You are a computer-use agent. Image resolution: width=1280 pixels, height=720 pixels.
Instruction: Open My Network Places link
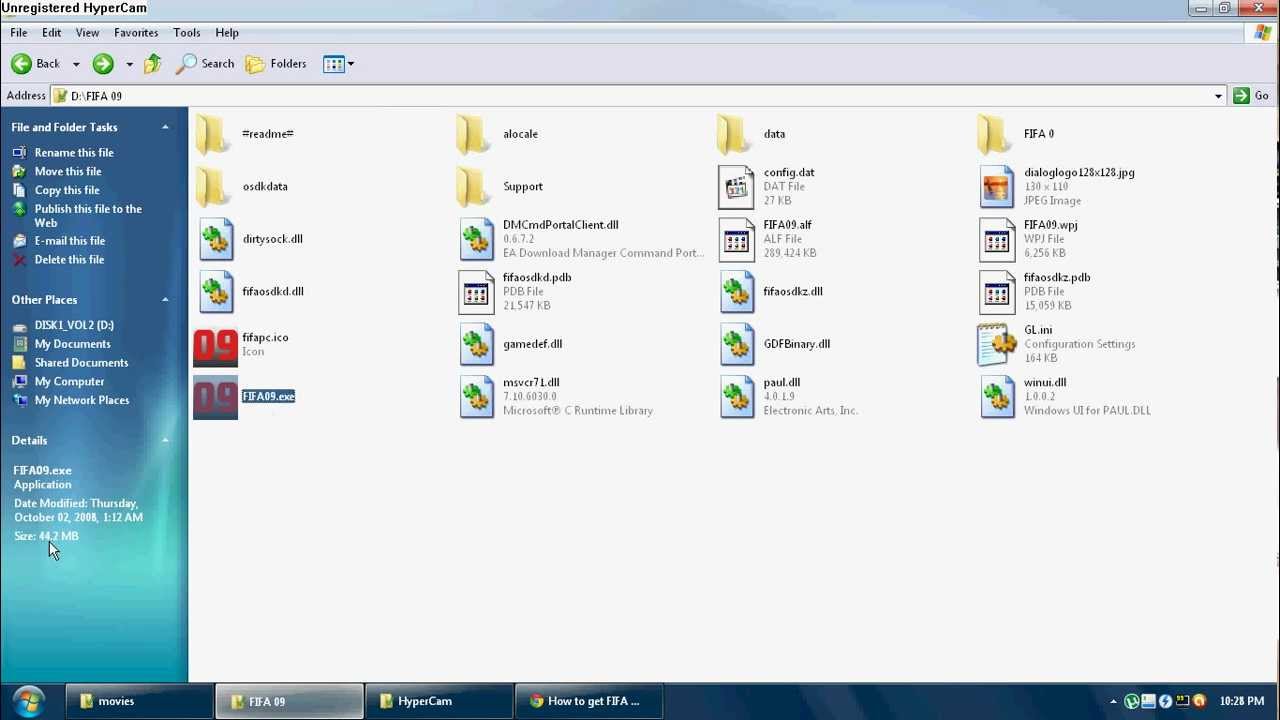pos(82,400)
